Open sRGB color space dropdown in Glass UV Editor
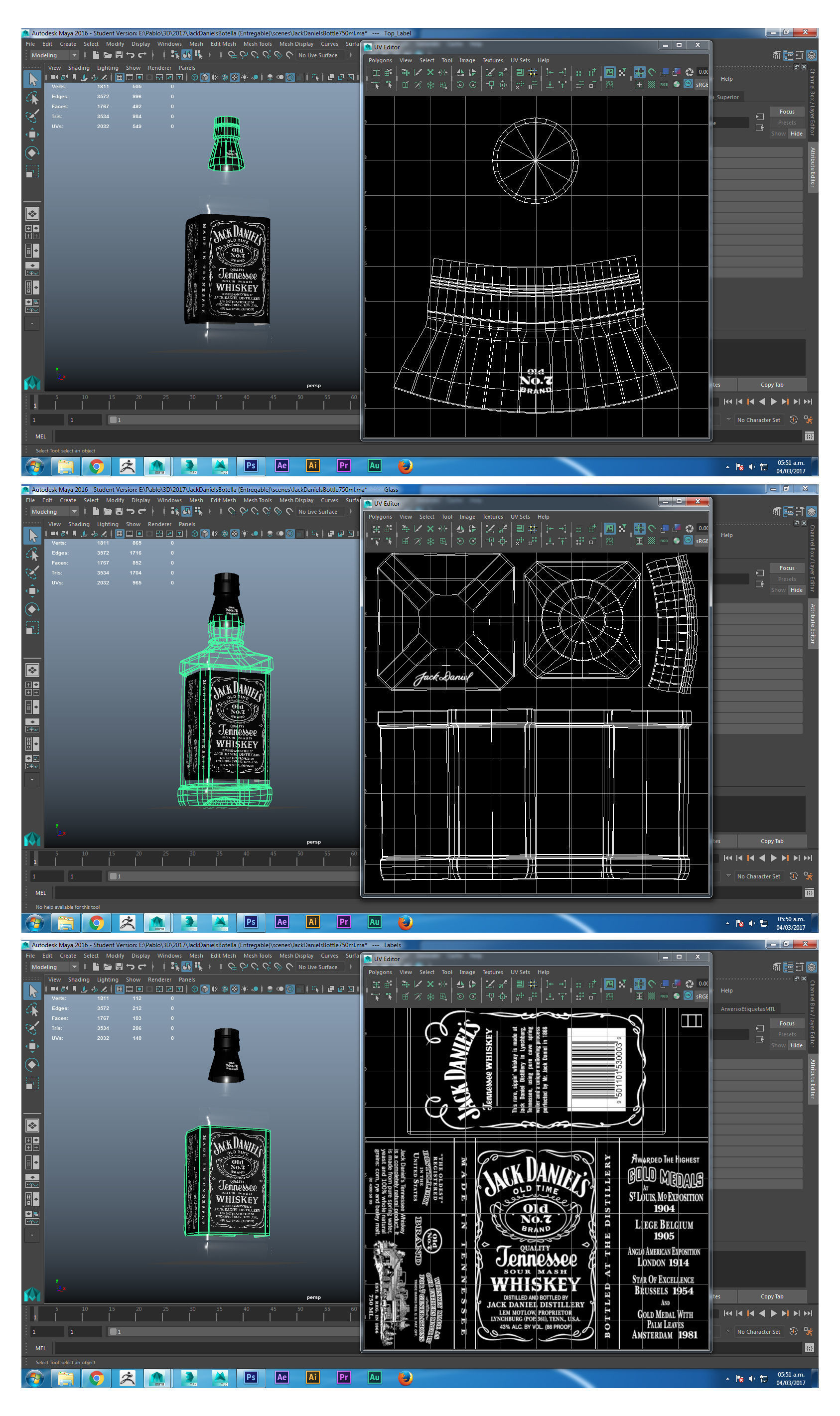 702,541
